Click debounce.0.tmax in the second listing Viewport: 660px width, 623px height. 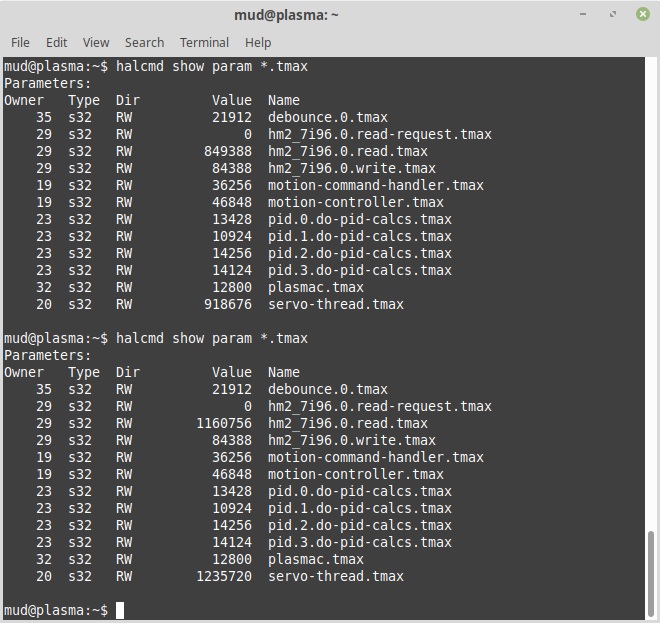pyautogui.click(x=328, y=389)
